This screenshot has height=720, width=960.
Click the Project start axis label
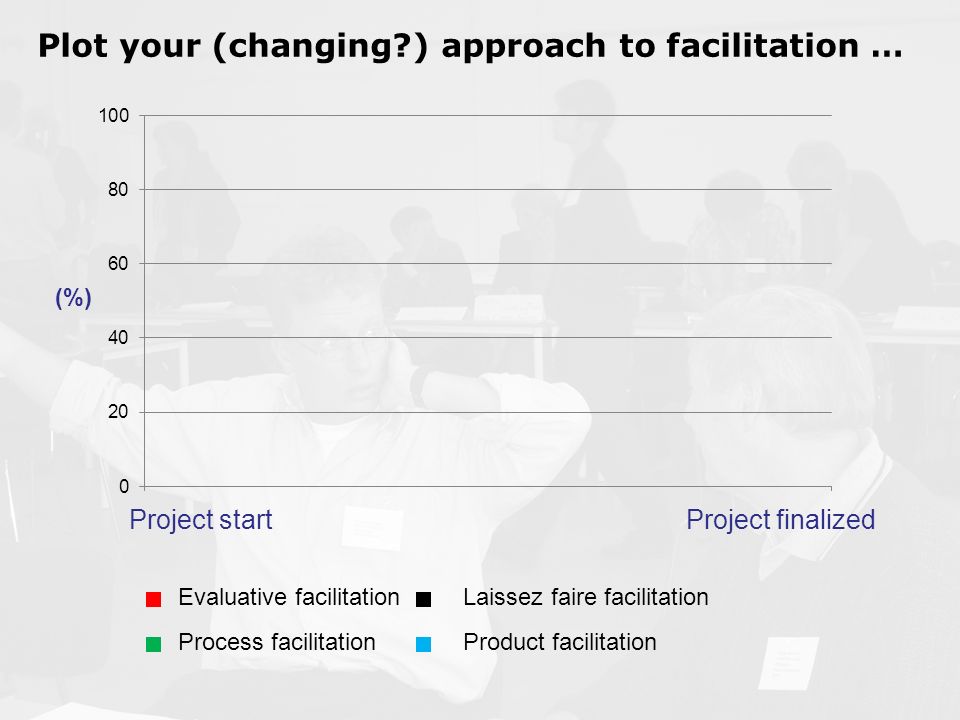(201, 520)
